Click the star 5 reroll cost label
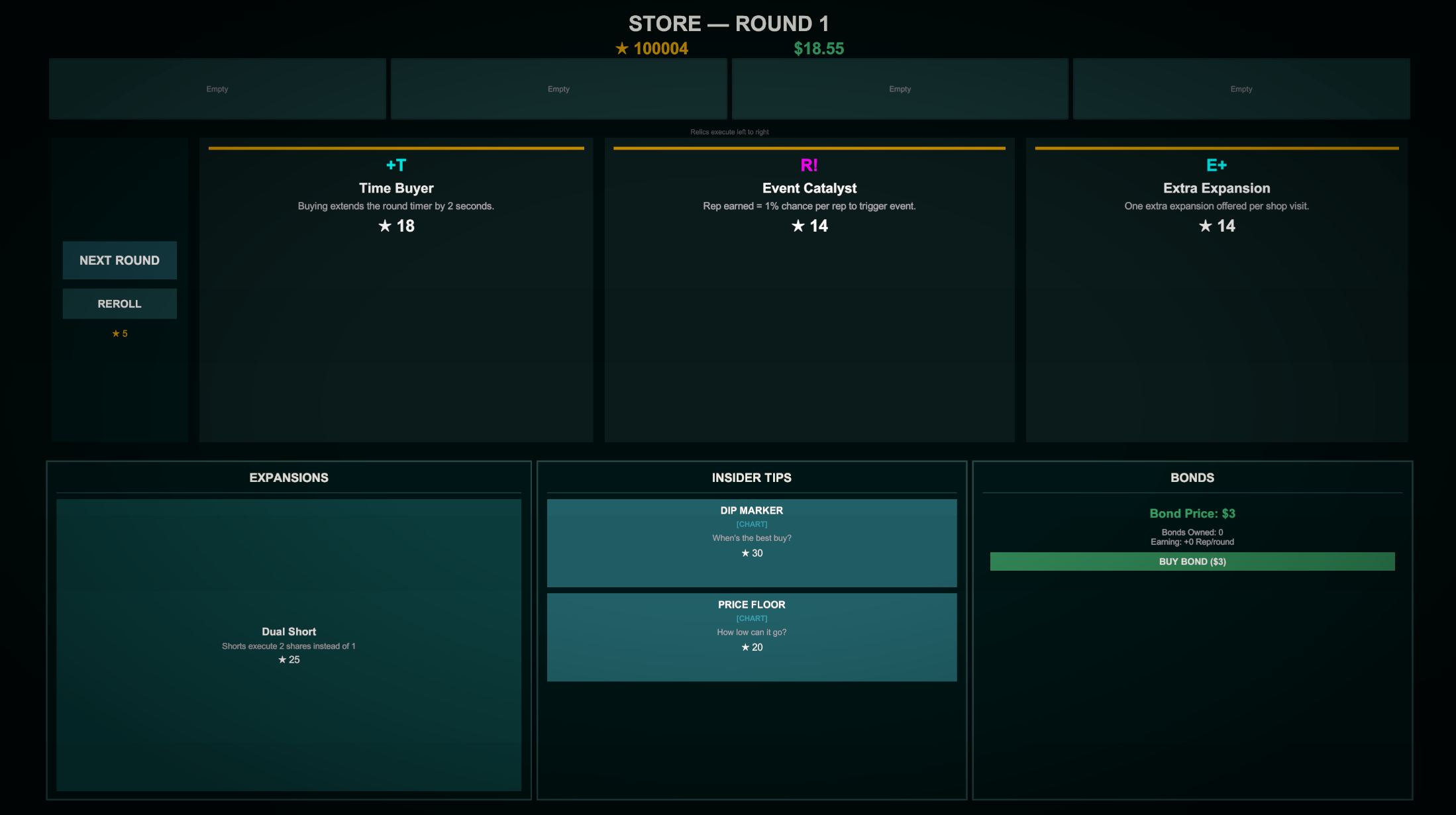The height and width of the screenshot is (815, 1456). click(x=119, y=334)
